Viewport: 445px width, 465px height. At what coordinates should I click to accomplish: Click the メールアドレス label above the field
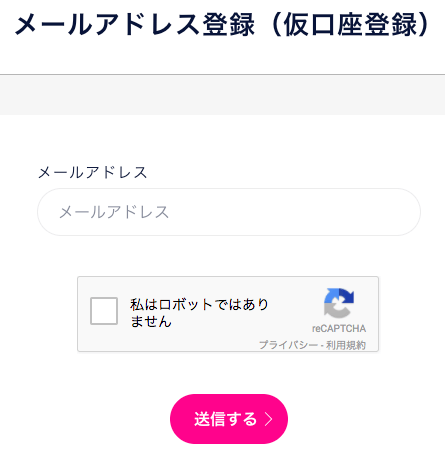[92, 172]
